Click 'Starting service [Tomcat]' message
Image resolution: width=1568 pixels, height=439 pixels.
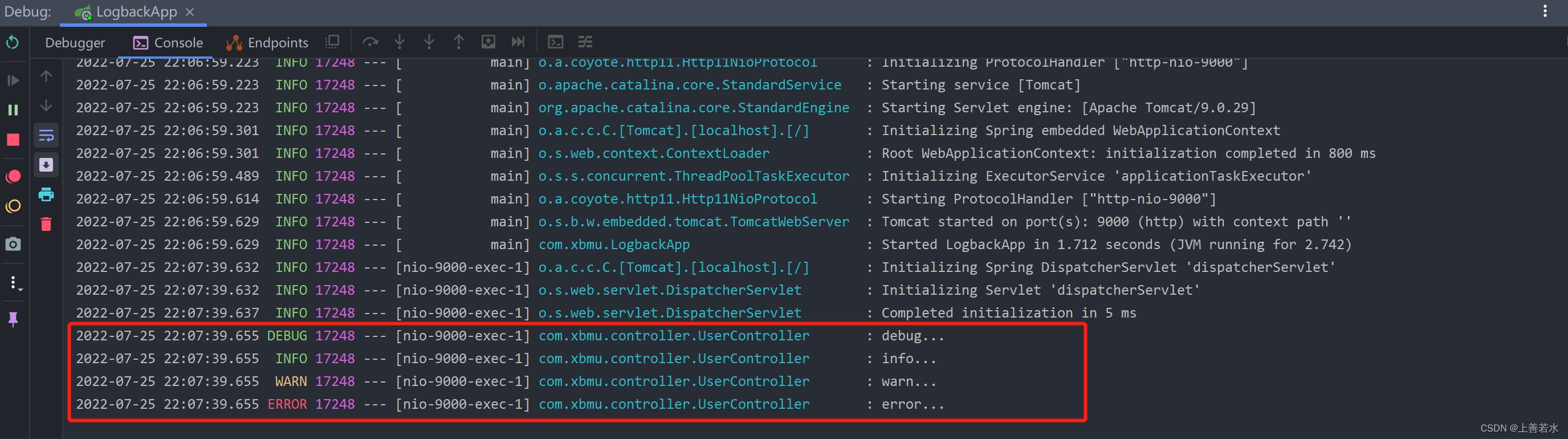[981, 86]
